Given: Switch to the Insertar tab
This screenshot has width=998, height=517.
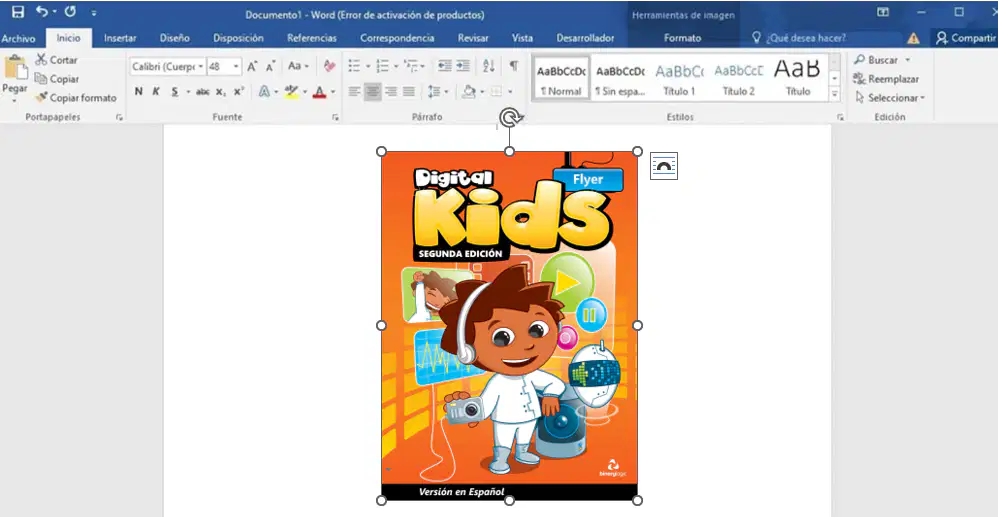Looking at the screenshot, I should coord(120,38).
